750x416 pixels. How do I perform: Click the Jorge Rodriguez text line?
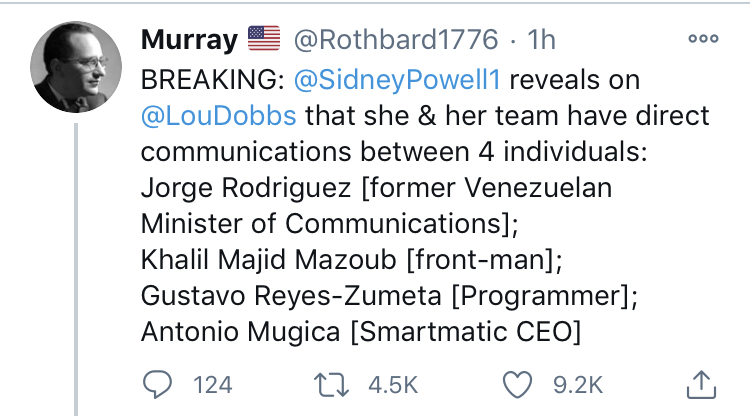pyautogui.click(x=376, y=187)
